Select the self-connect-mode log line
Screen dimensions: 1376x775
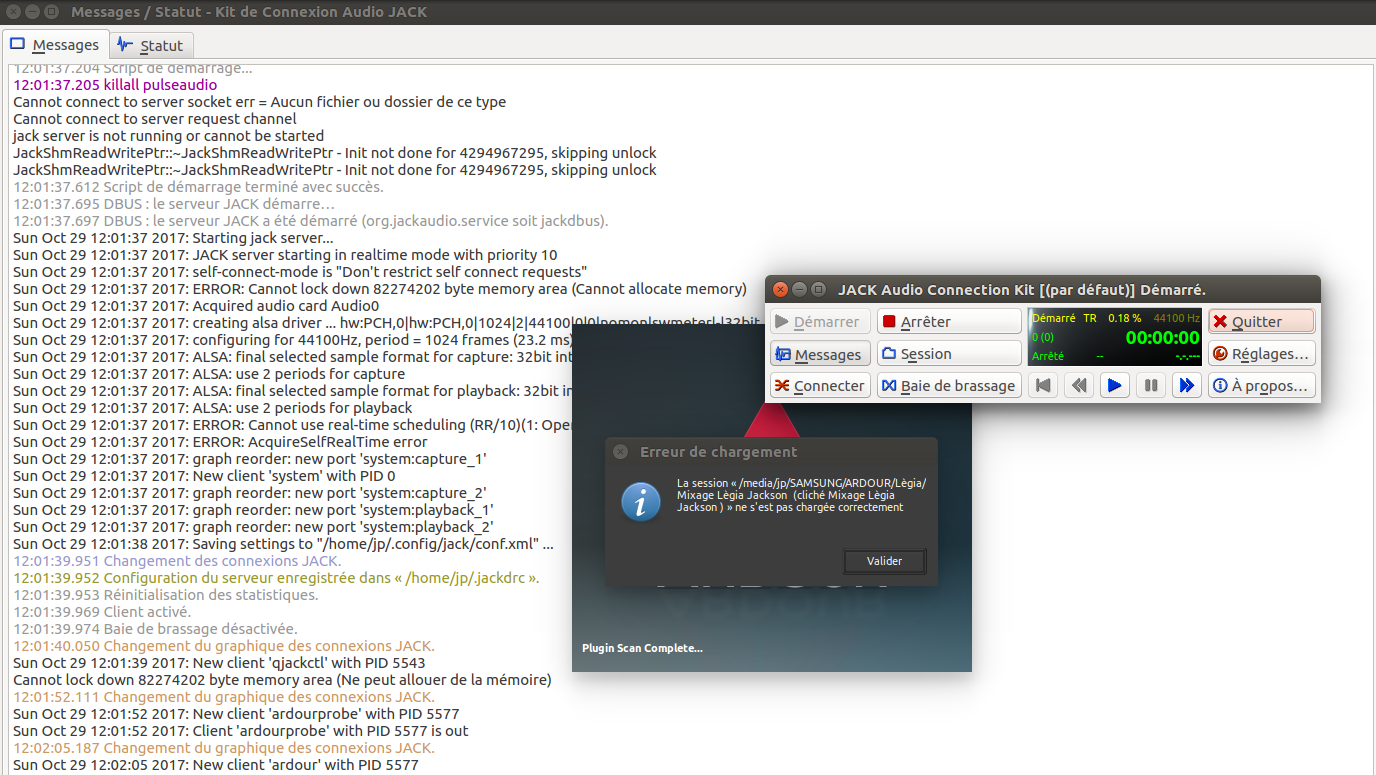300,272
